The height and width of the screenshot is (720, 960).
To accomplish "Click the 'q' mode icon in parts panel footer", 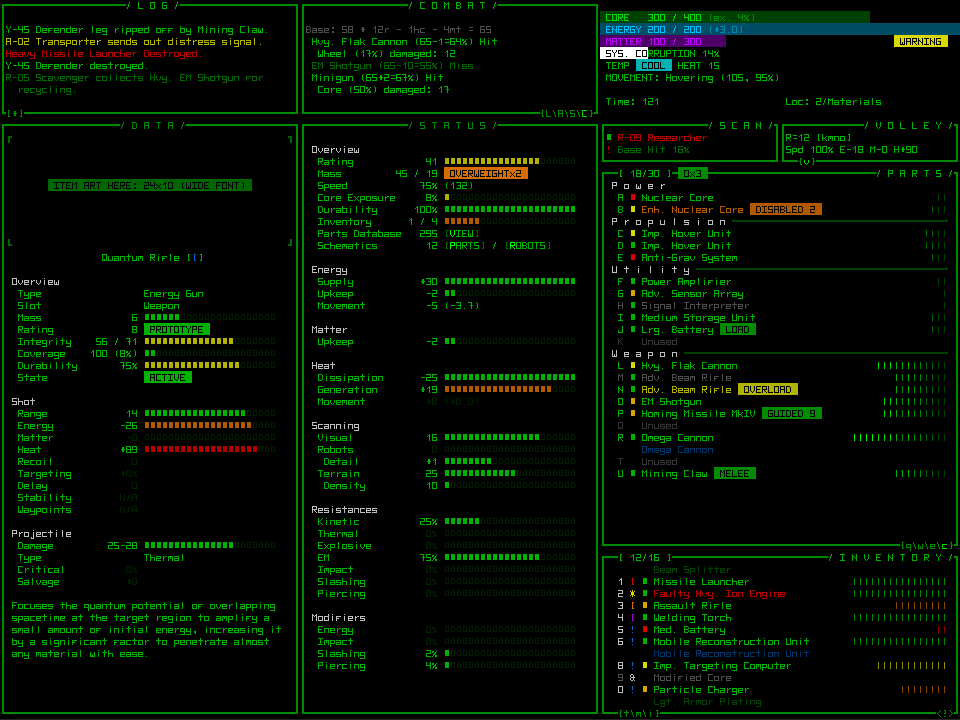I will (907, 545).
